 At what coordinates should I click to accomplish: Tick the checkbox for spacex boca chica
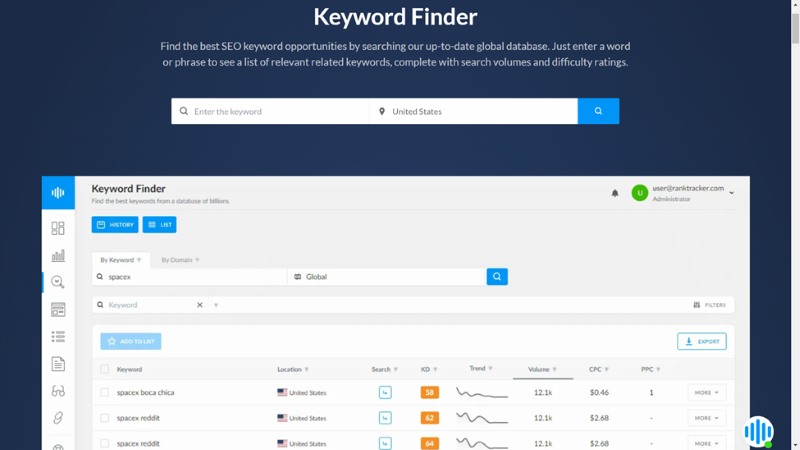click(x=105, y=392)
